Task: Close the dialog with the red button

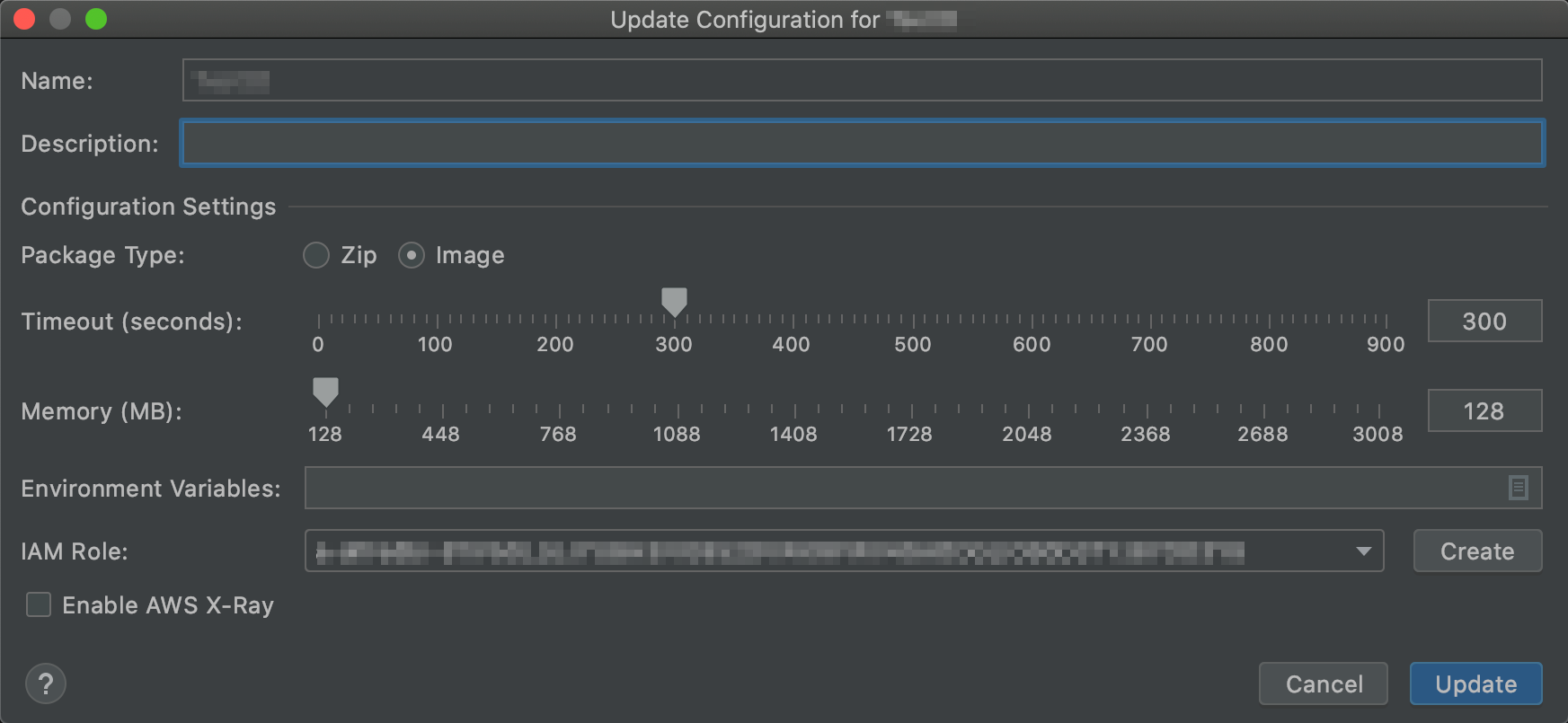Action: pyautogui.click(x=24, y=19)
